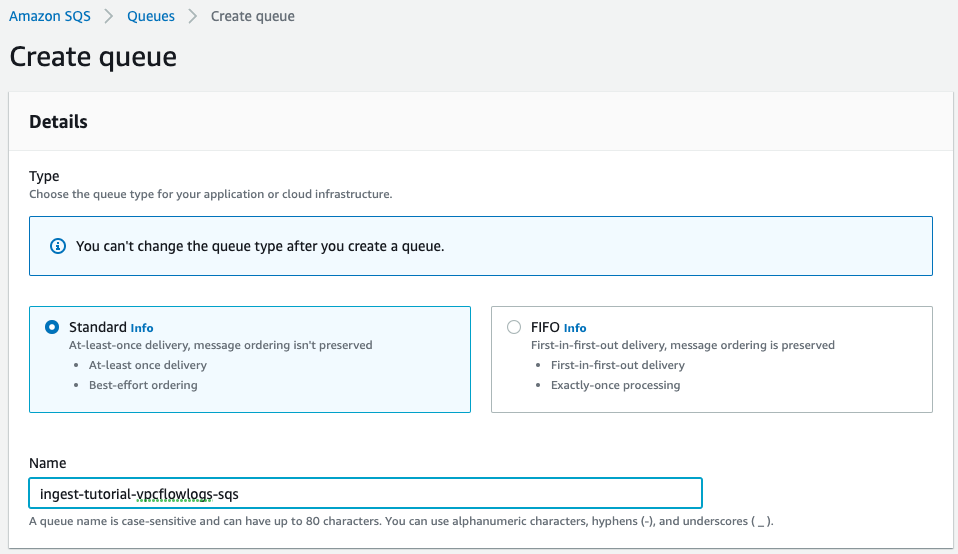958x554 pixels.
Task: Click the FIFO card description text
Action: 682,345
